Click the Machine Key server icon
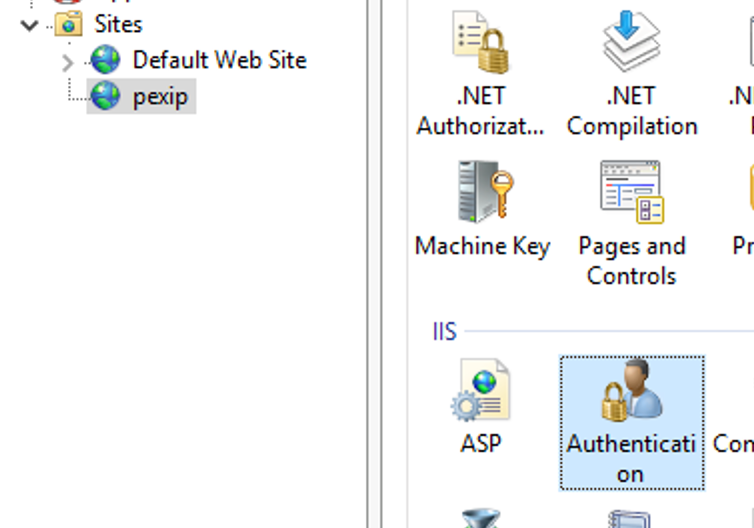This screenshot has width=754, height=528. click(x=482, y=192)
